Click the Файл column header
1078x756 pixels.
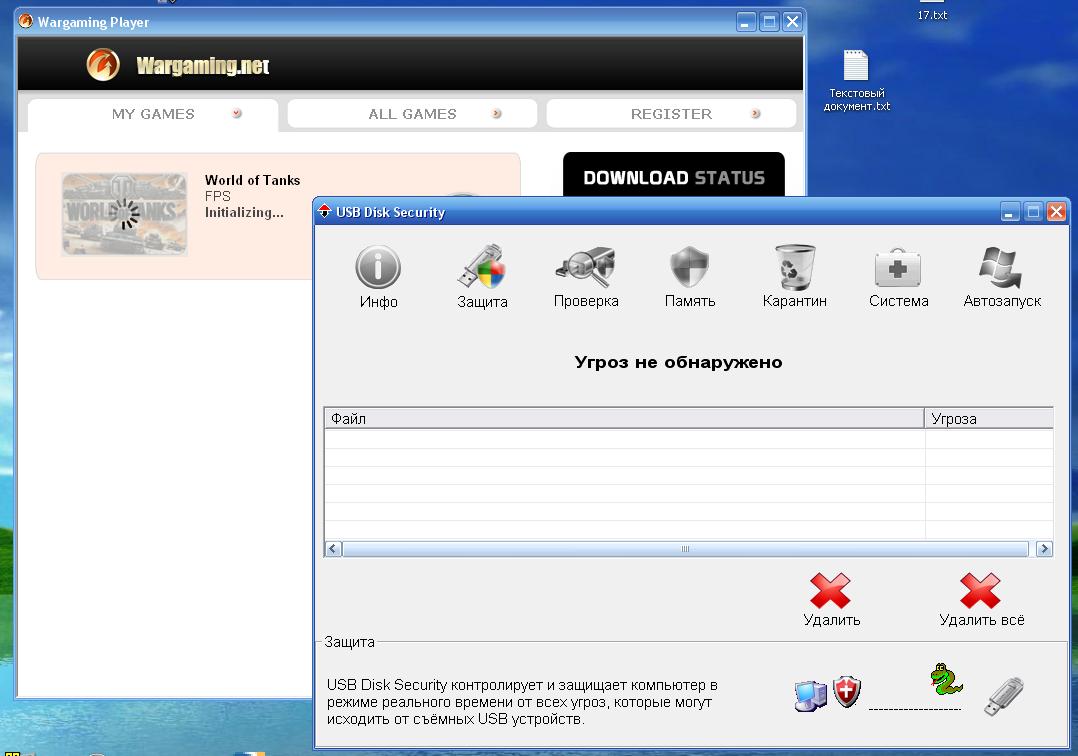click(x=624, y=419)
